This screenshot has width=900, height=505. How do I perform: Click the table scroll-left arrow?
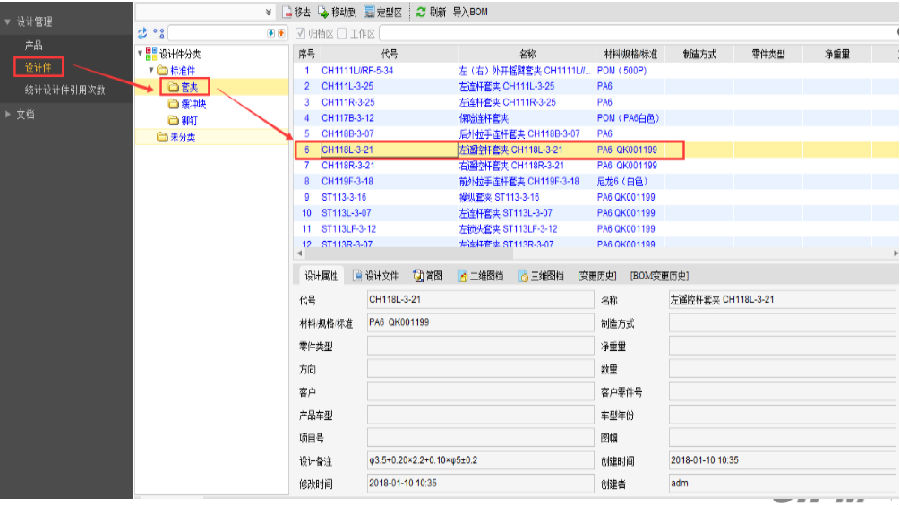click(x=299, y=252)
